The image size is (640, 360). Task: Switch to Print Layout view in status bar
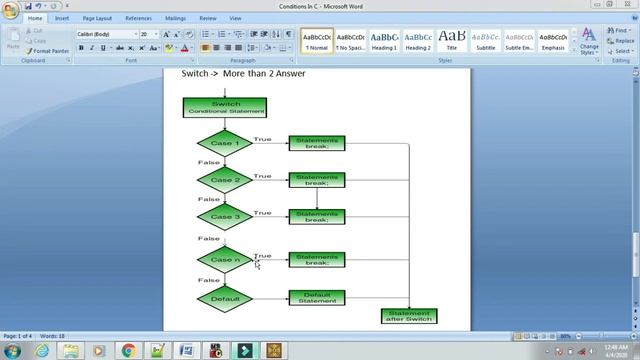518,336
